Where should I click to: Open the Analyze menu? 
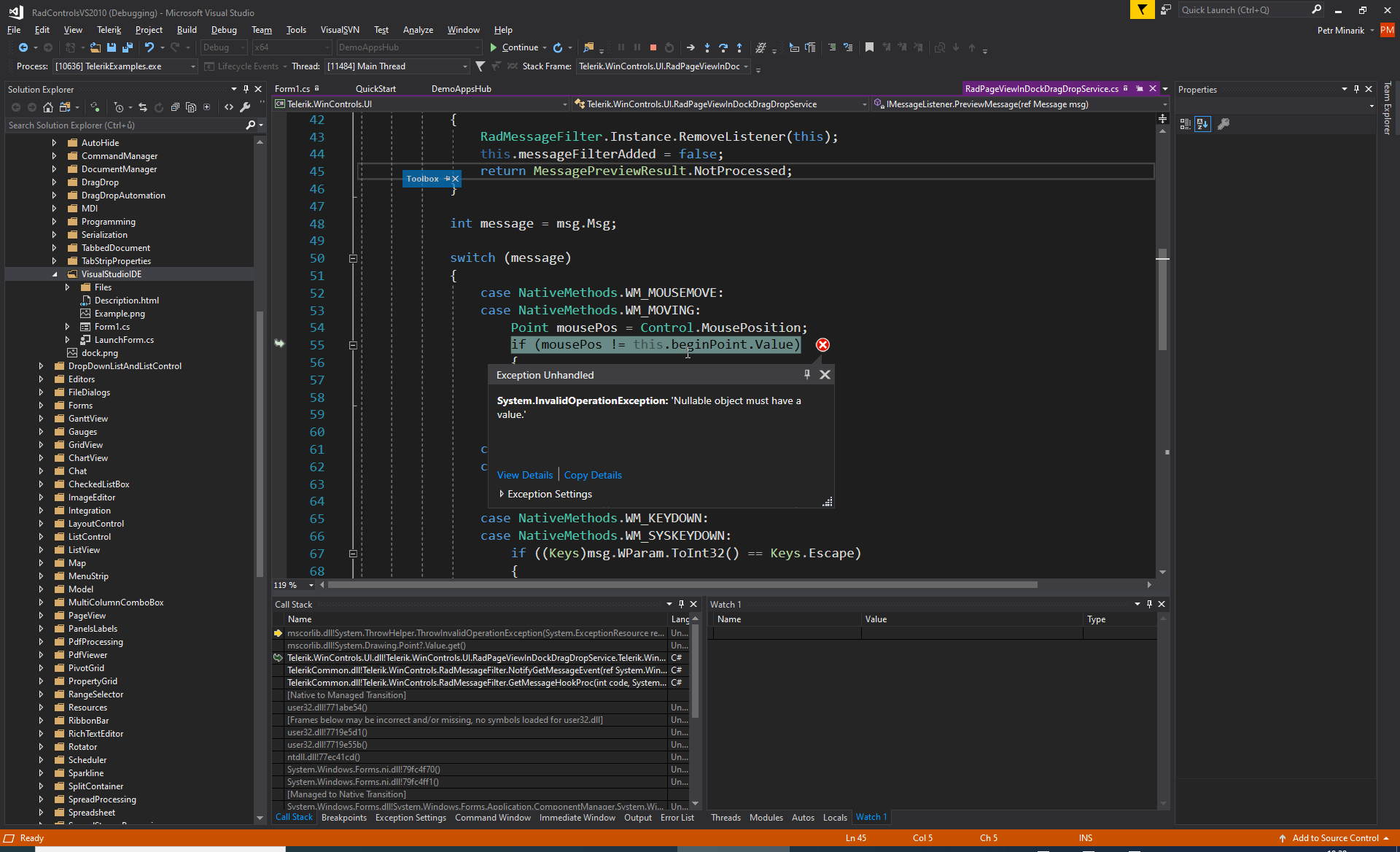click(418, 30)
